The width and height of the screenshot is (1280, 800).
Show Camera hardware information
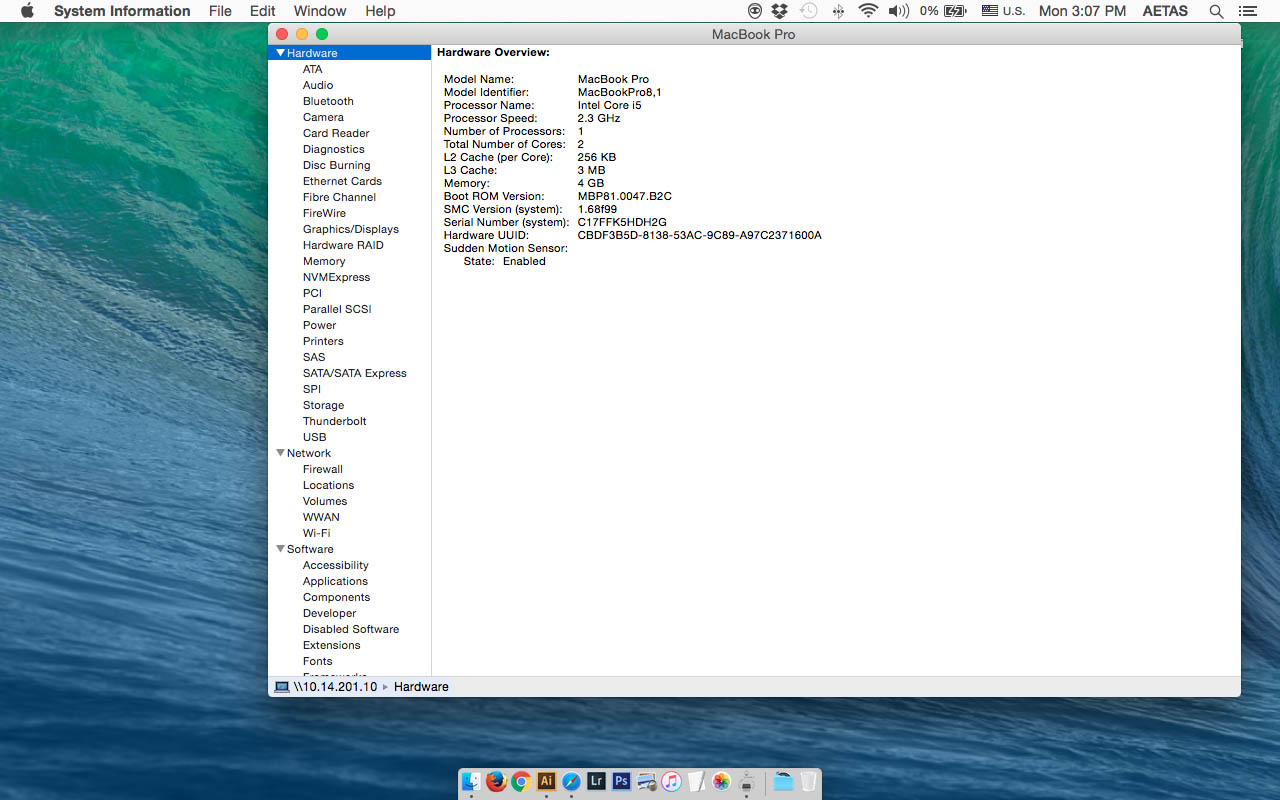(x=323, y=117)
